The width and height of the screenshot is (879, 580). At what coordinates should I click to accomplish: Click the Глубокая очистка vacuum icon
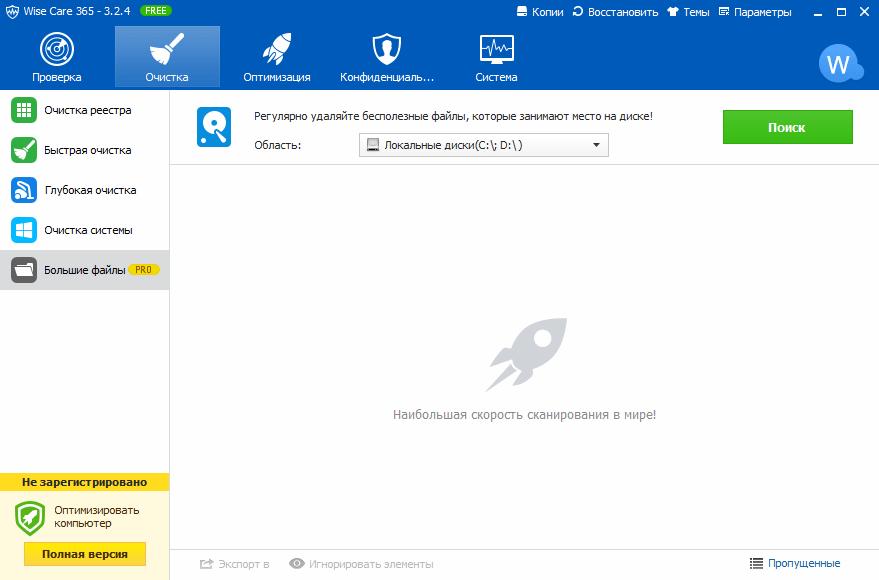coord(24,190)
